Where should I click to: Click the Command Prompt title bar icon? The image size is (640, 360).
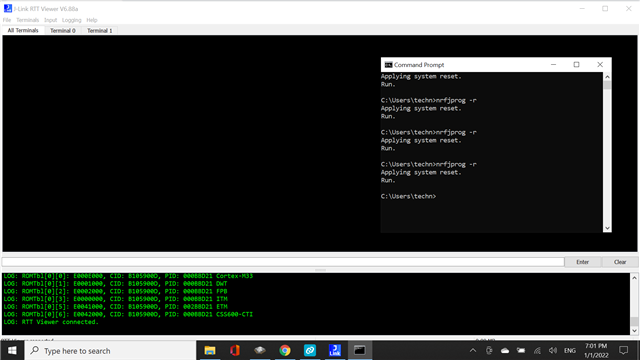tap(389, 65)
